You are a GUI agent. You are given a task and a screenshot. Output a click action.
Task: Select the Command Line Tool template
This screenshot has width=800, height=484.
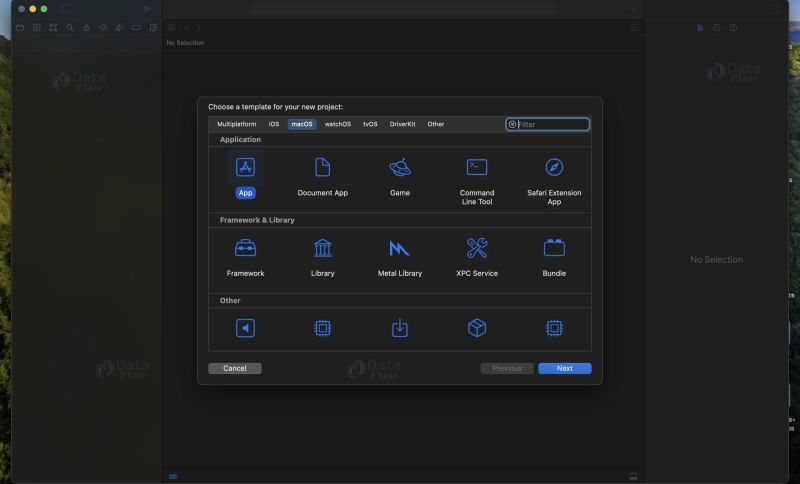[x=477, y=181]
